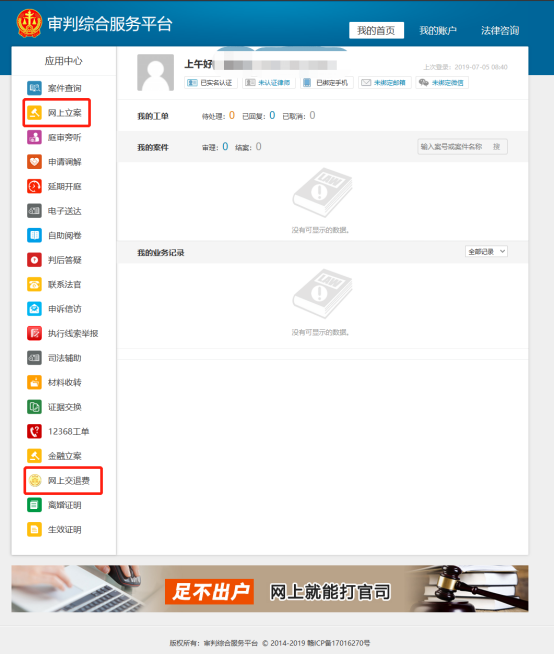The height and width of the screenshot is (655, 554).
Task: Click the 庭审旁听 label
Action: pos(65,137)
